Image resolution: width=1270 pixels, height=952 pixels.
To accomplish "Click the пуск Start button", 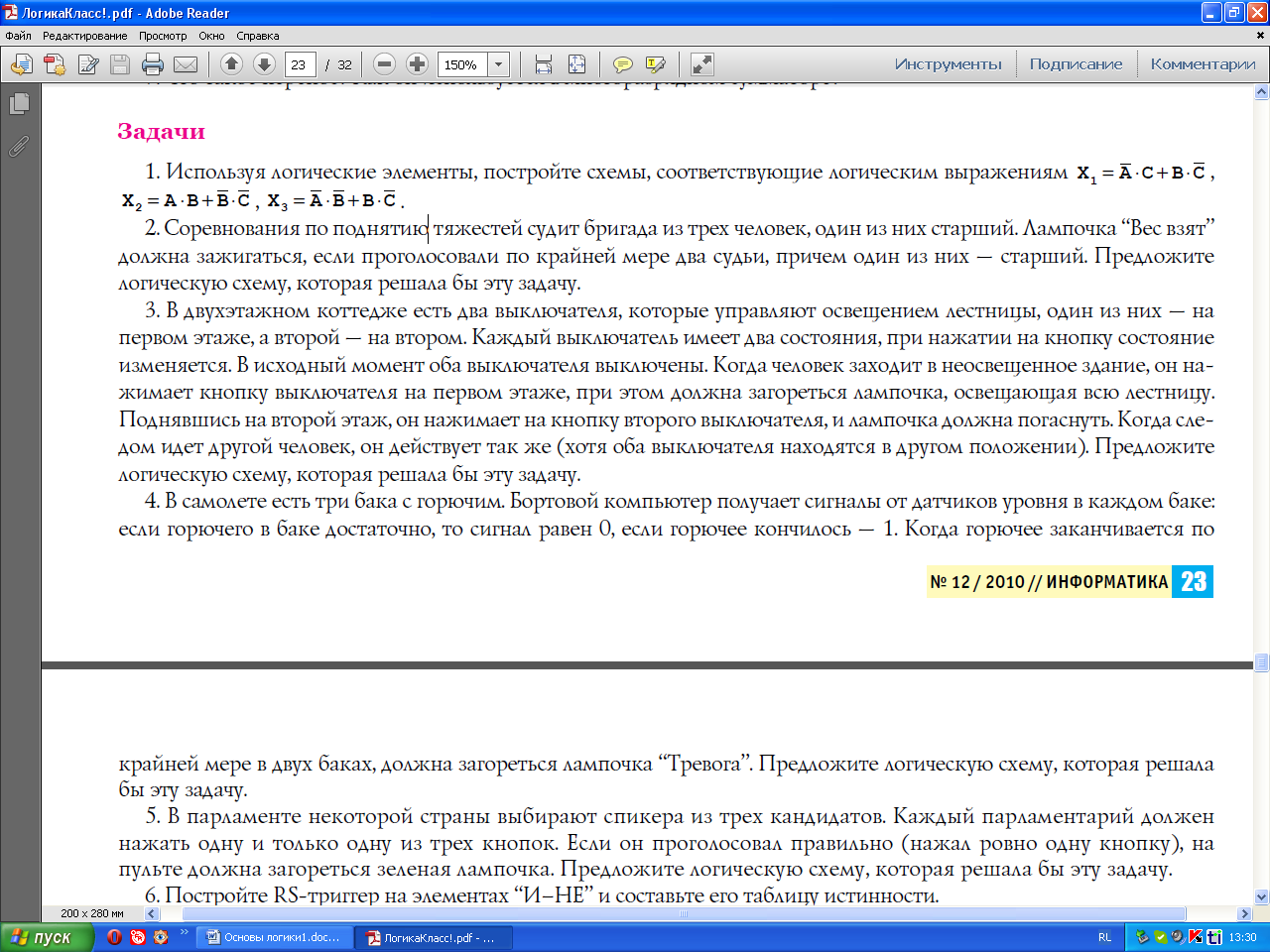I will coord(47,937).
